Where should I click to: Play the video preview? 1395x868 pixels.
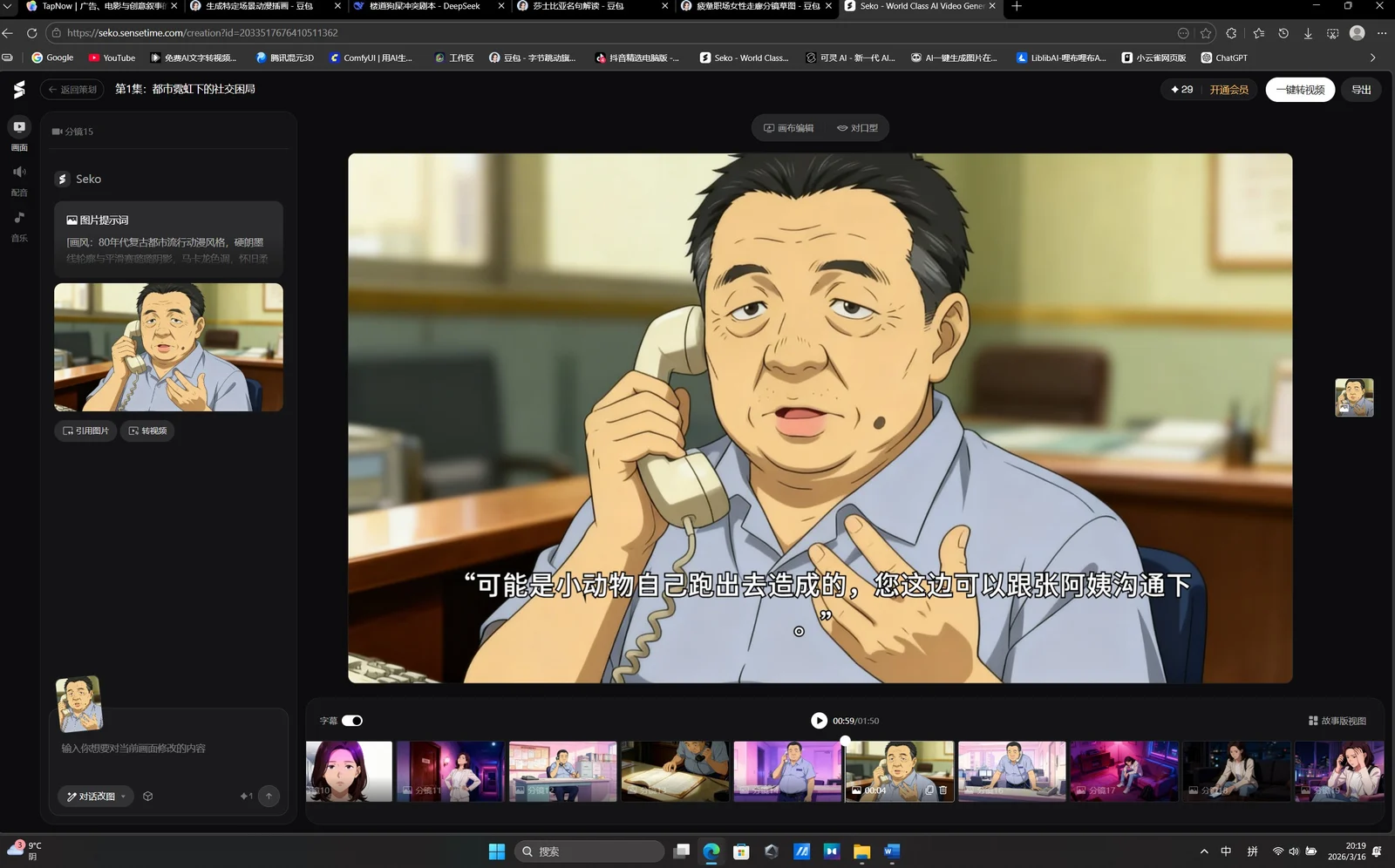tap(819, 721)
